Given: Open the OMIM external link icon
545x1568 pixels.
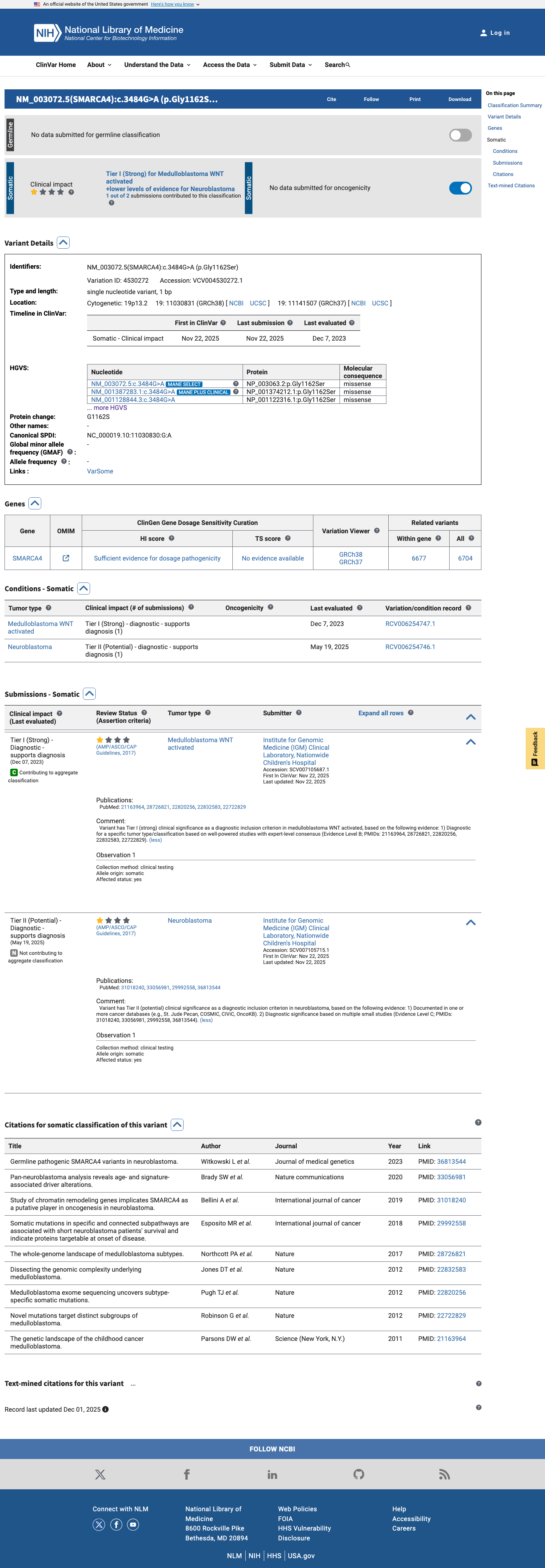Looking at the screenshot, I should 66,558.
